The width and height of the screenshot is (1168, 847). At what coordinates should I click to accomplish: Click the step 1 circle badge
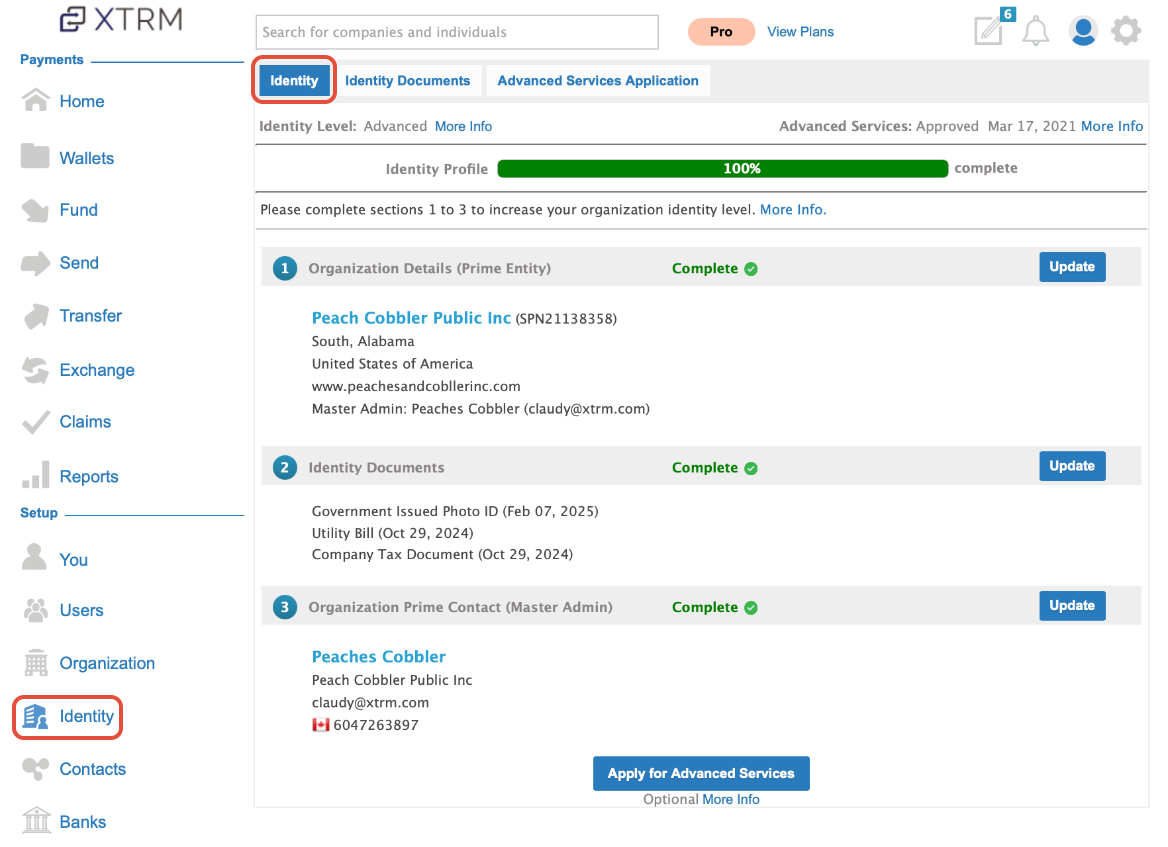pyautogui.click(x=285, y=268)
